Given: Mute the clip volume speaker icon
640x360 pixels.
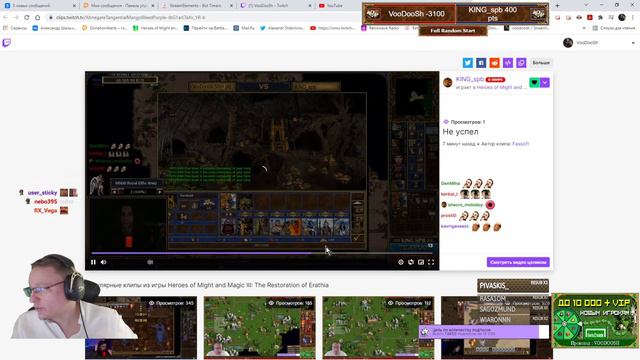Looking at the screenshot, I should point(104,262).
